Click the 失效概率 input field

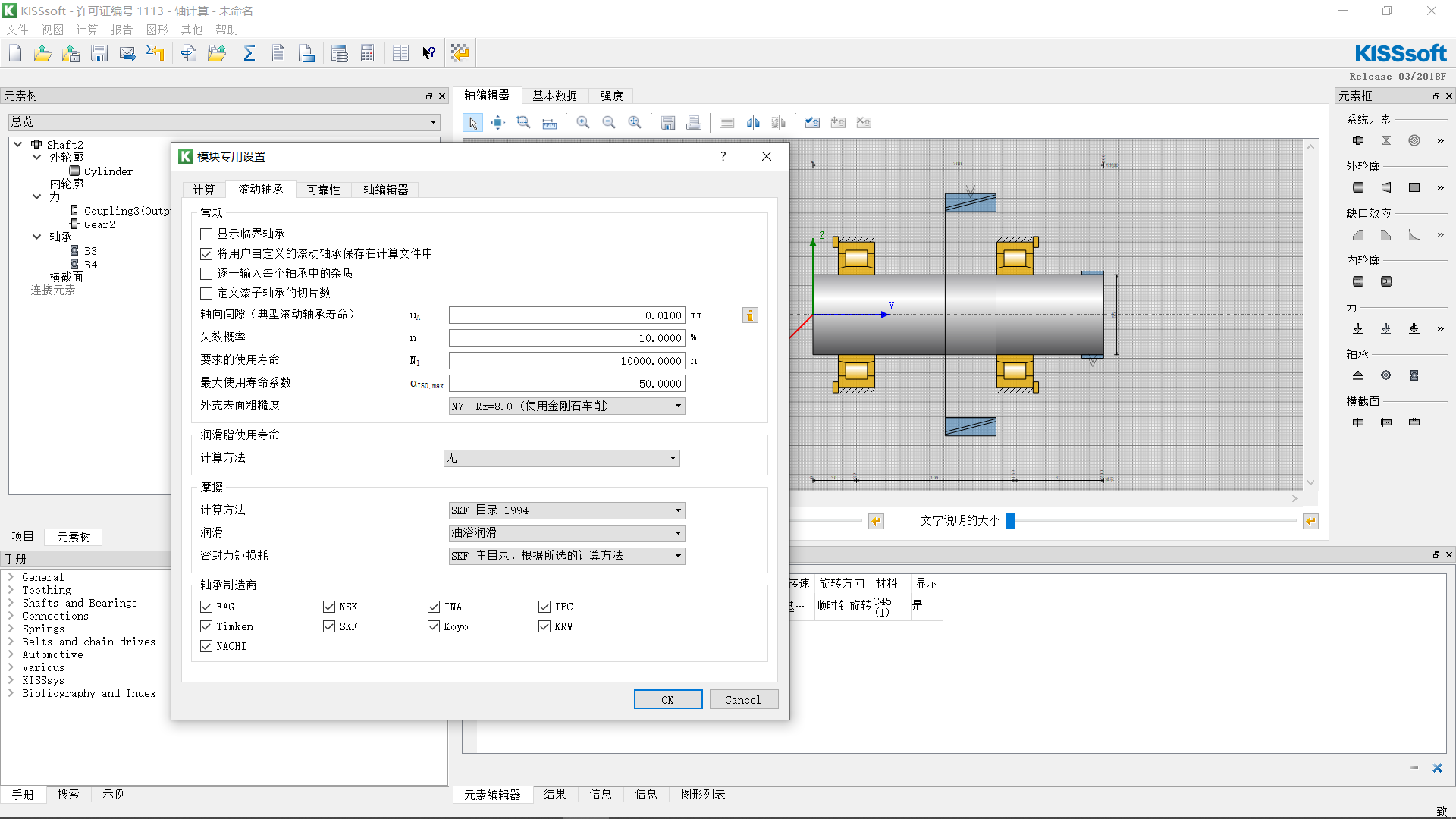coord(567,338)
